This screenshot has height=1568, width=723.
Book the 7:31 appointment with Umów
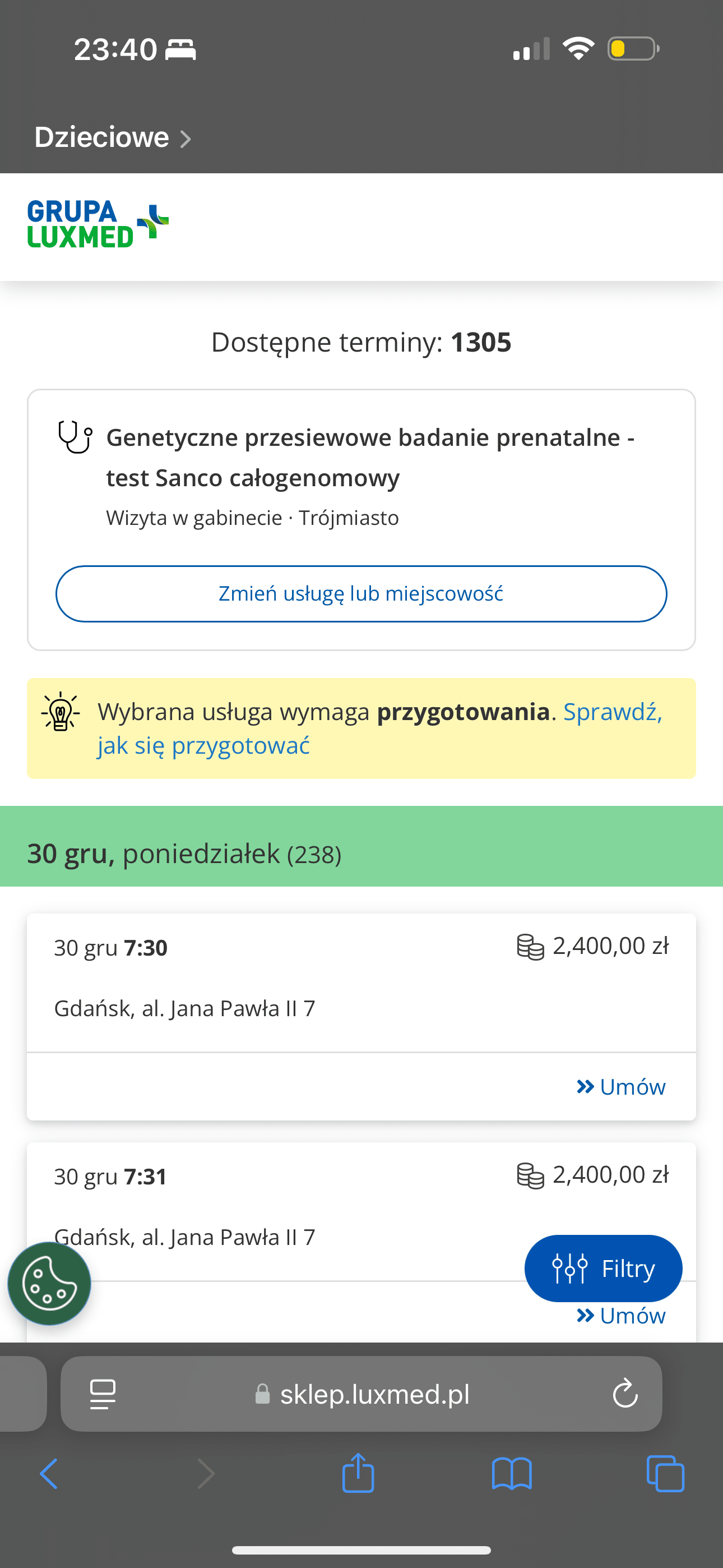622,1316
